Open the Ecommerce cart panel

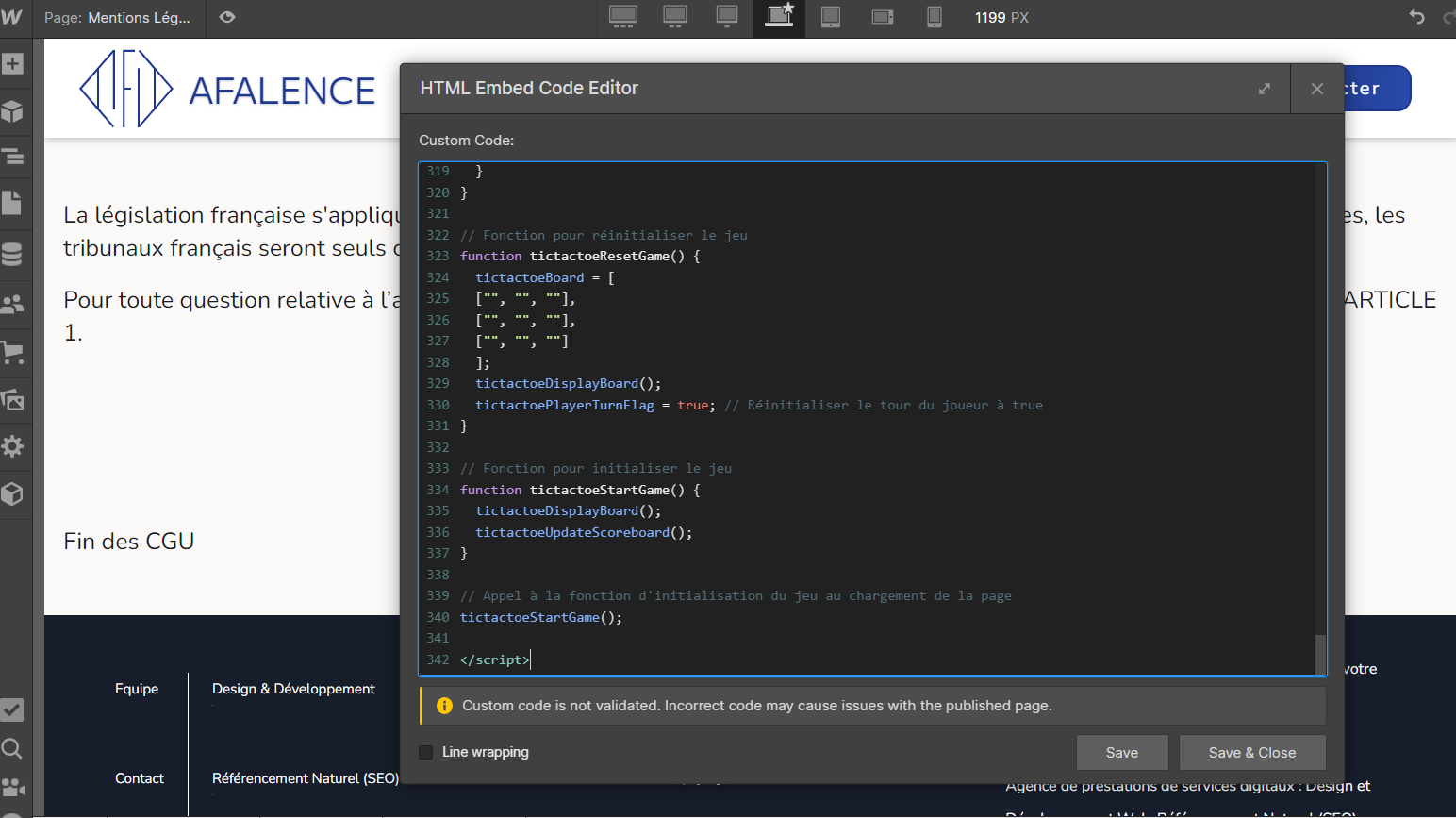(12, 353)
